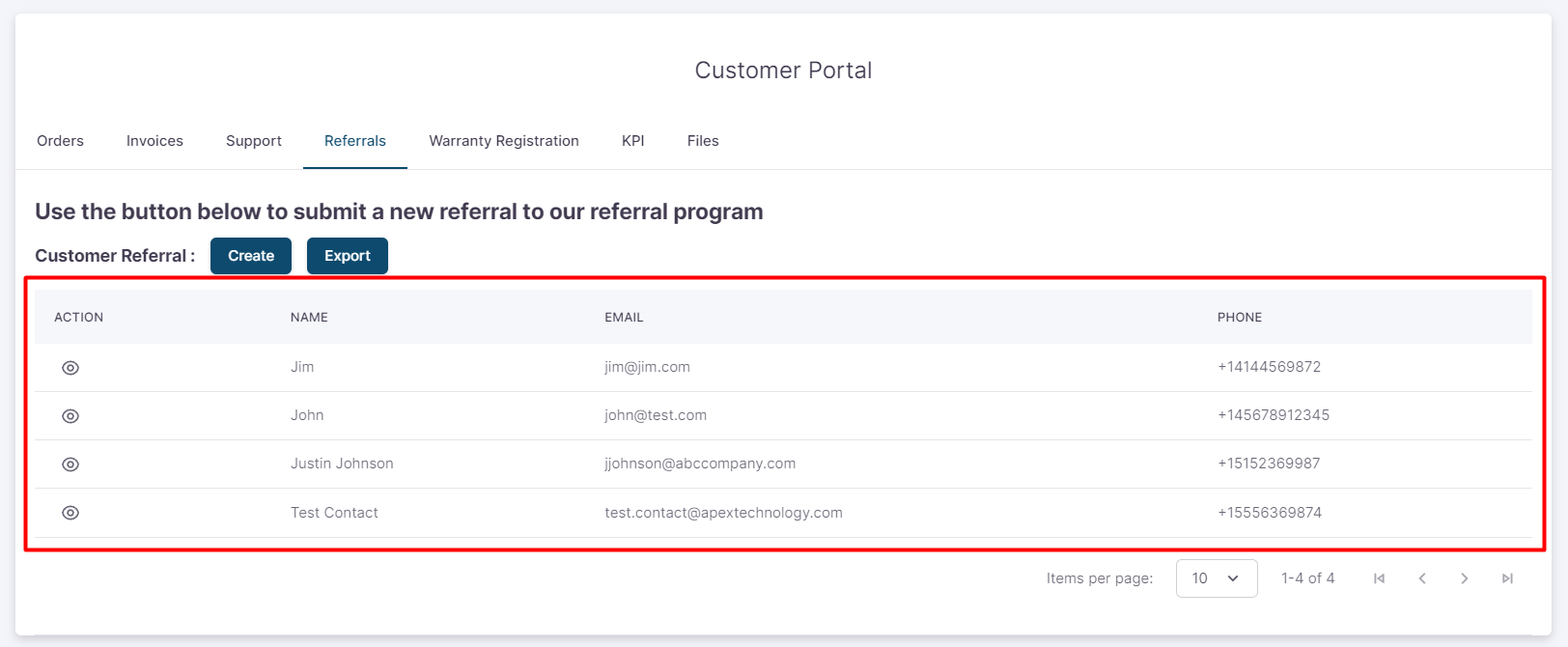Click the Phone column header
1568x647 pixels.
click(1240, 317)
